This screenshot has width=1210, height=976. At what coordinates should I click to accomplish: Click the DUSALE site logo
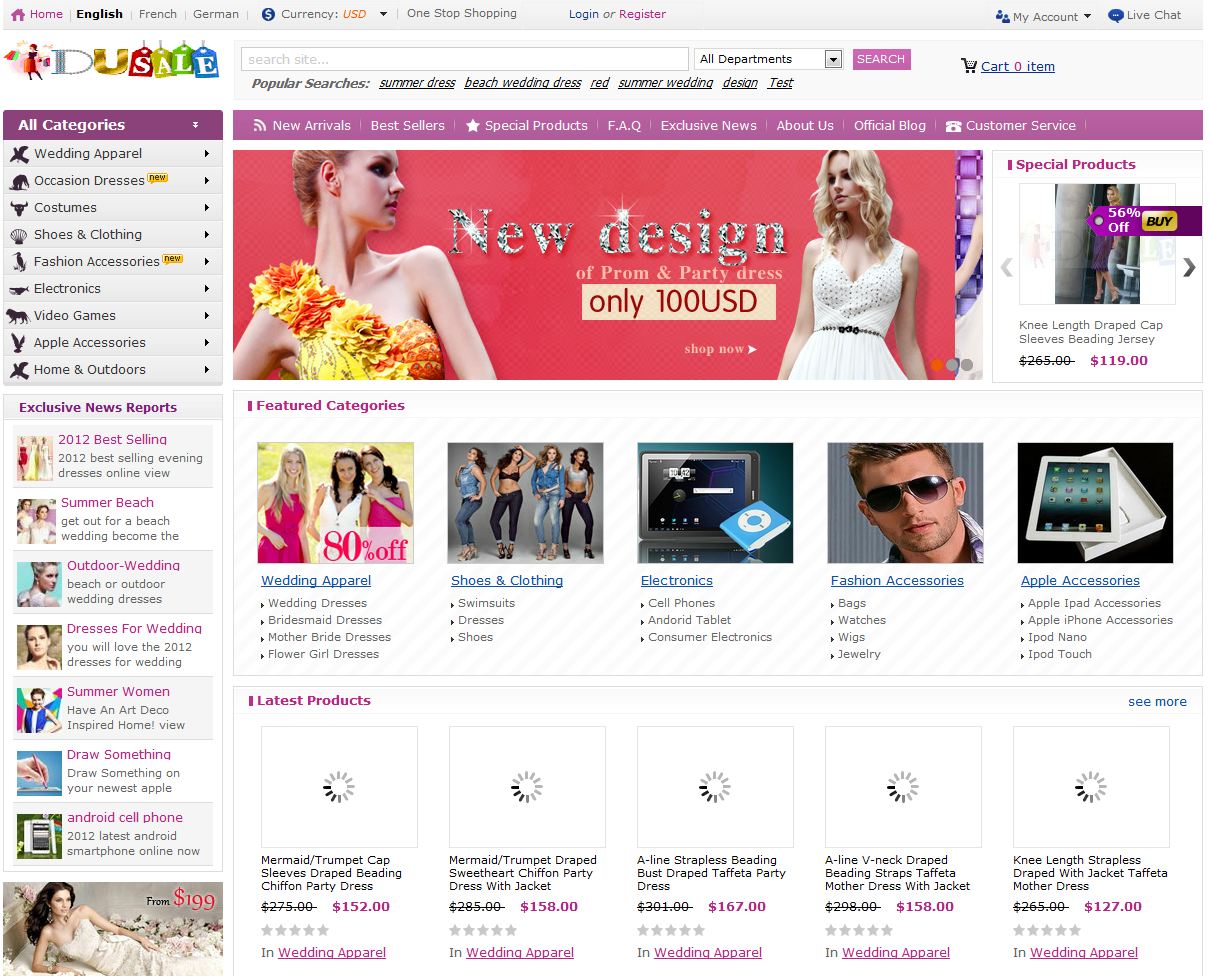coord(112,62)
